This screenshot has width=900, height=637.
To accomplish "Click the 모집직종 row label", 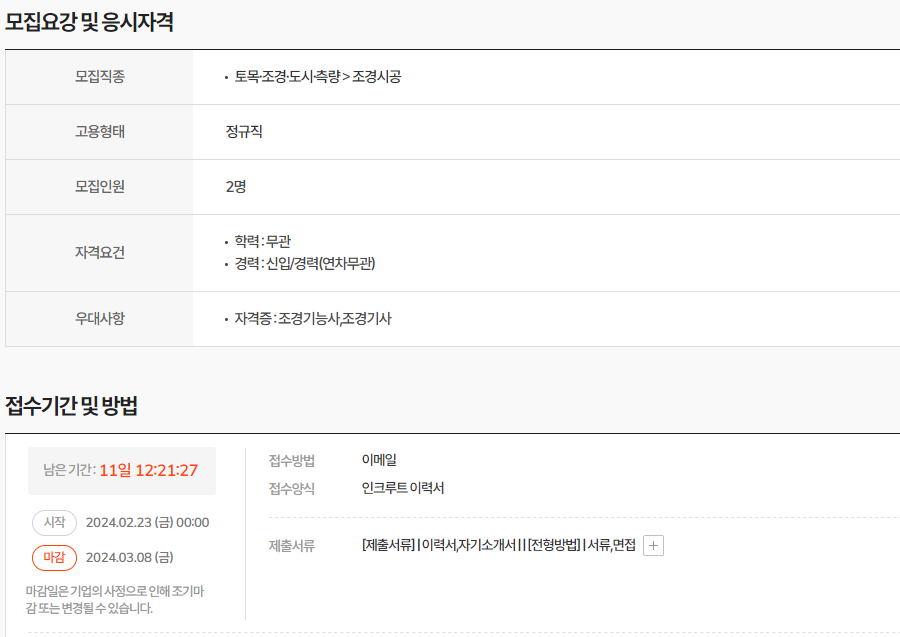I will 100,76.
